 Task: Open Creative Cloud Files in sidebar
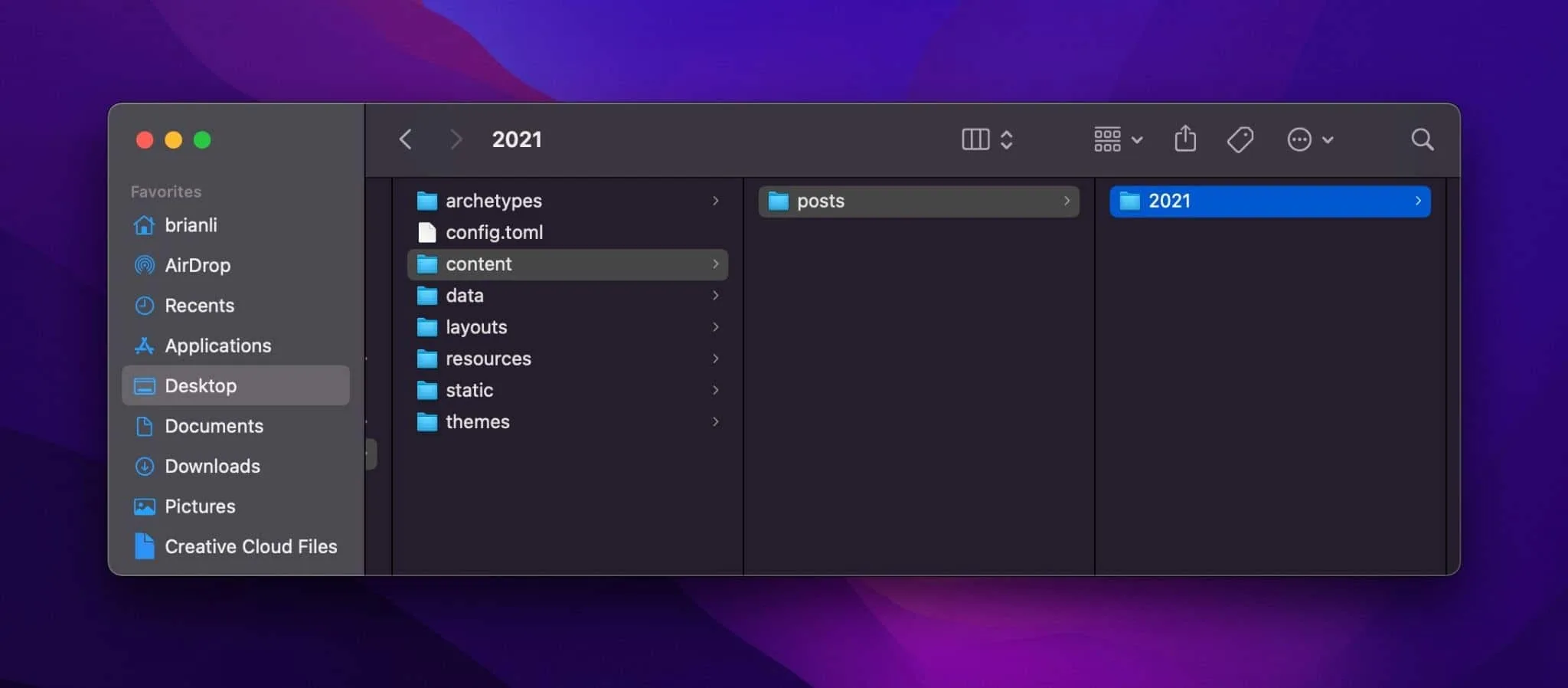[236, 546]
